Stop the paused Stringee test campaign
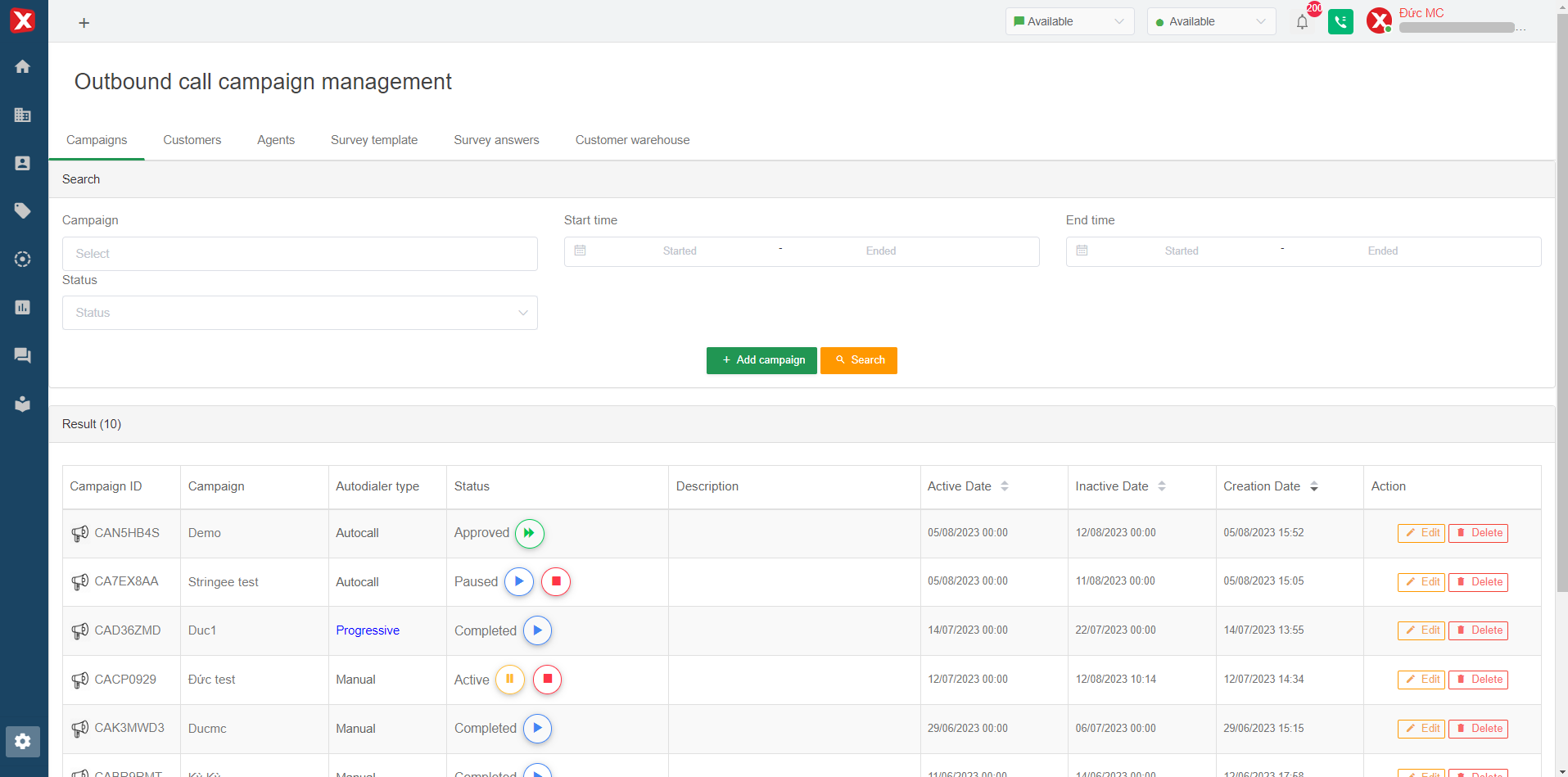Image resolution: width=1568 pixels, height=777 pixels. tap(556, 581)
